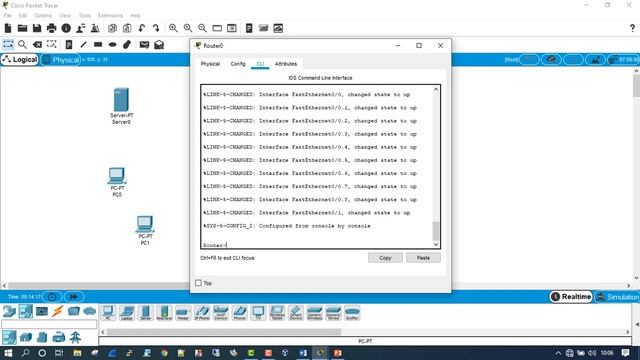The height and width of the screenshot is (360, 640).
Task: Select Multiuser Connection cloud category
Action: (89, 311)
